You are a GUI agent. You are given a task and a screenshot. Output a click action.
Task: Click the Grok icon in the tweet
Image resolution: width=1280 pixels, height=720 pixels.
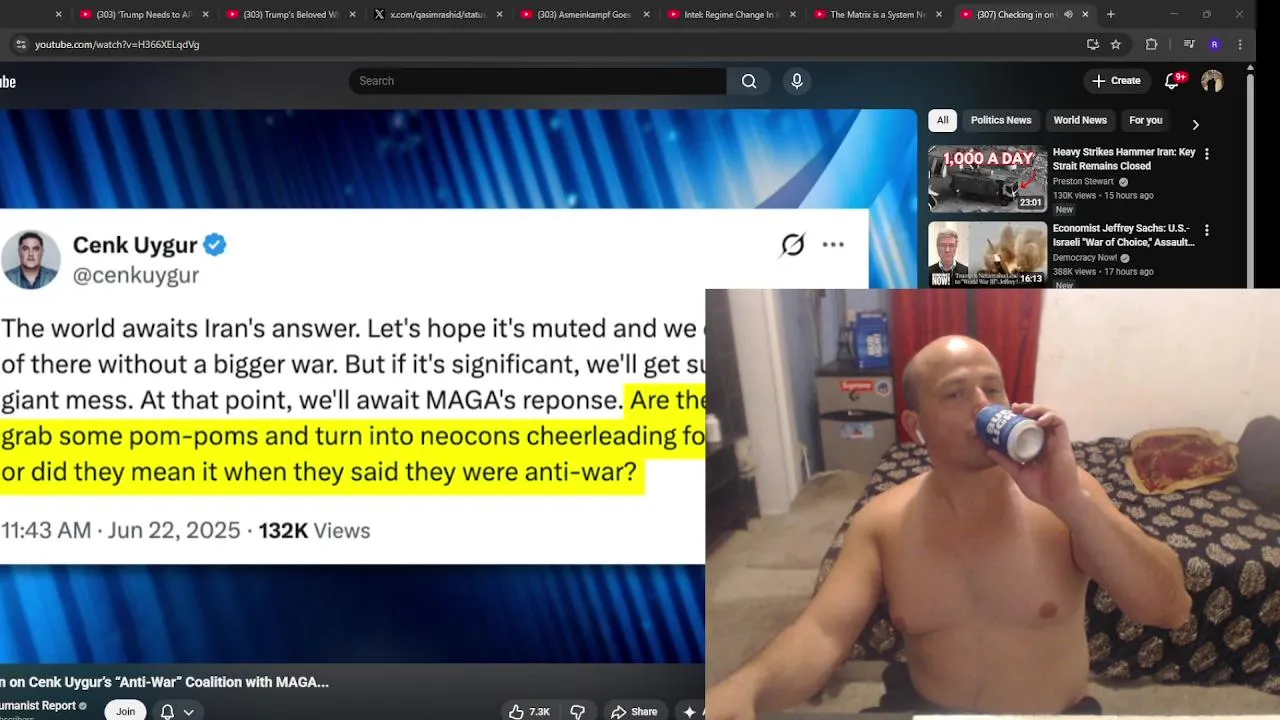793,245
